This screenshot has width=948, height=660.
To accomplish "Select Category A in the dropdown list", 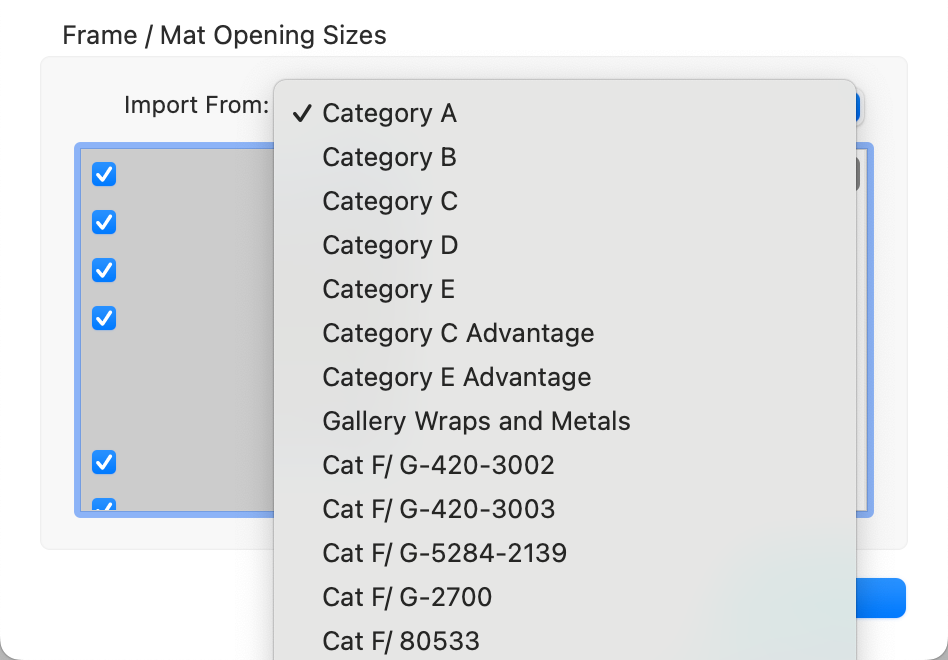I will tap(389, 114).
